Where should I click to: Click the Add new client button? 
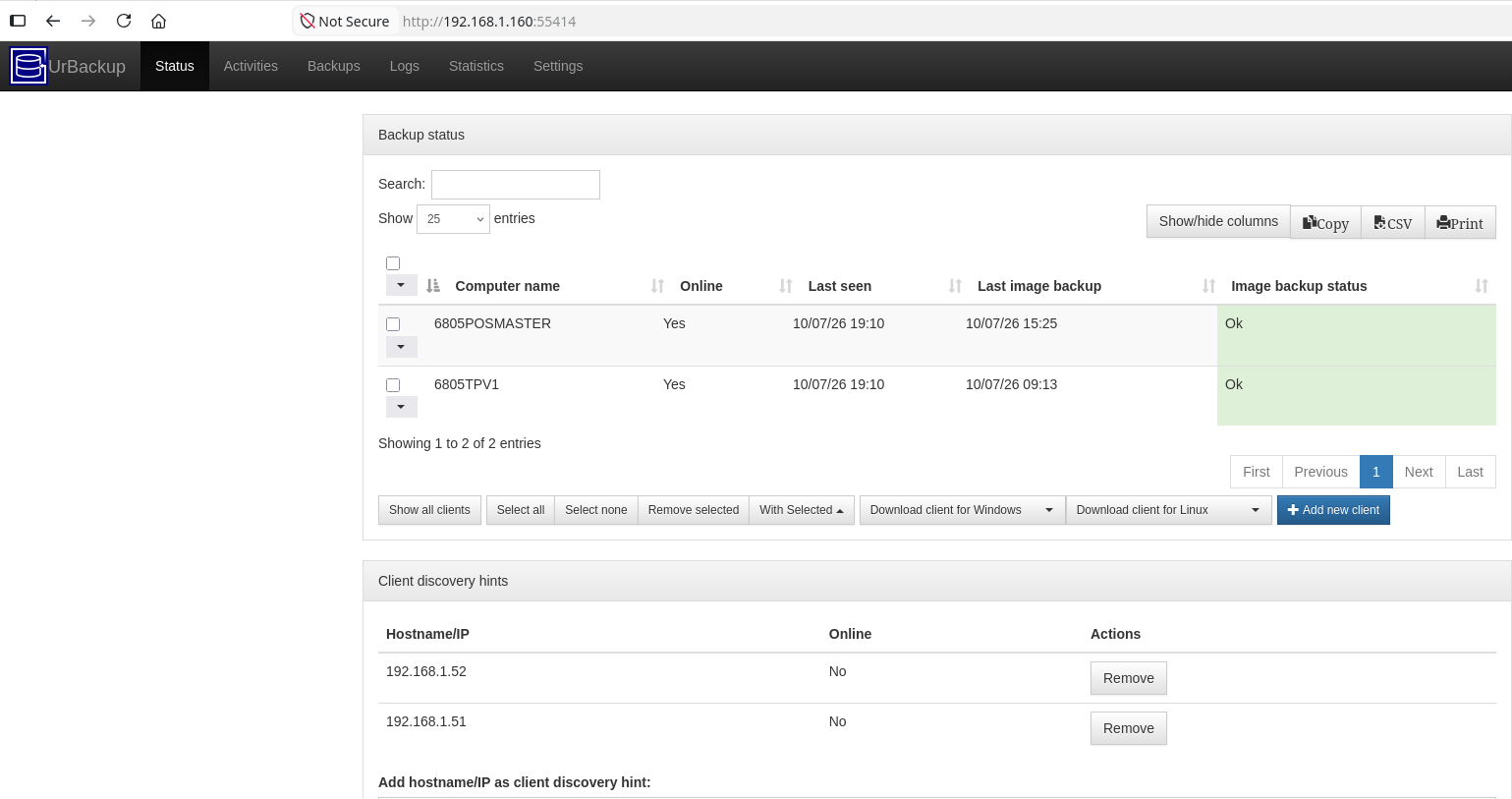(x=1333, y=510)
